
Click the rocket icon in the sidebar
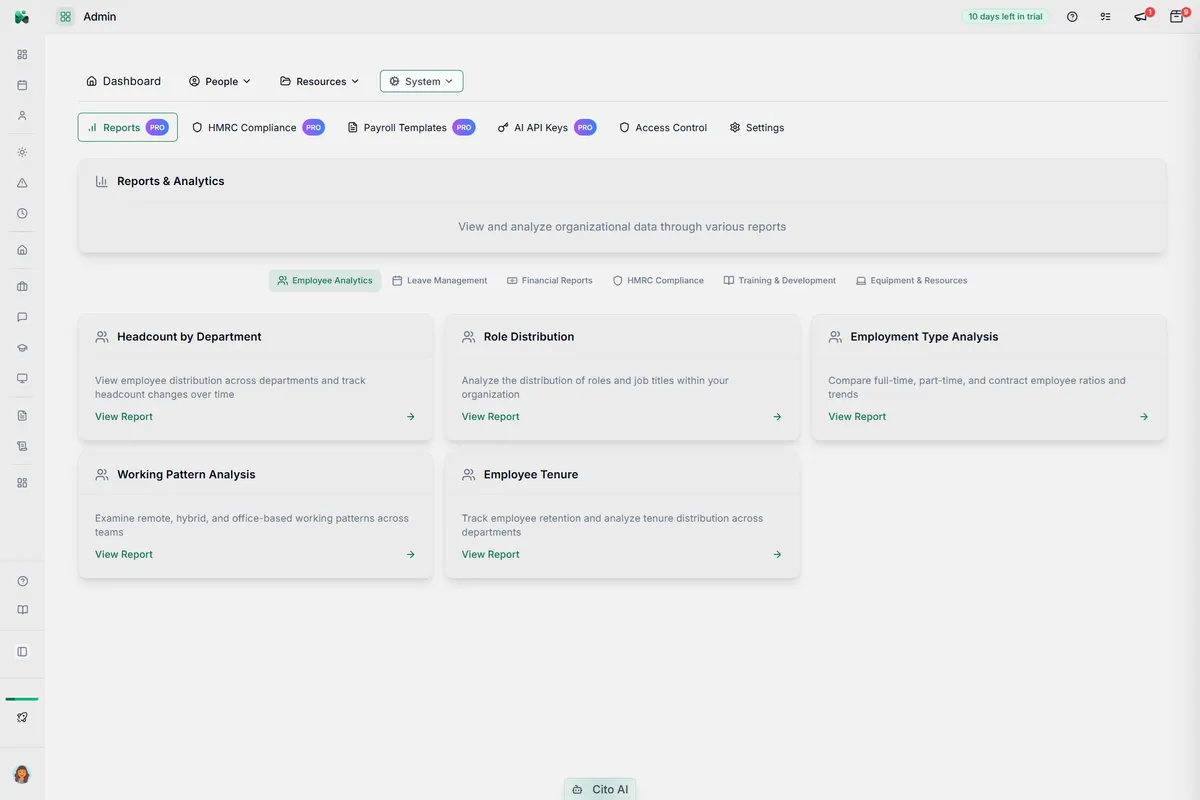click(22, 717)
